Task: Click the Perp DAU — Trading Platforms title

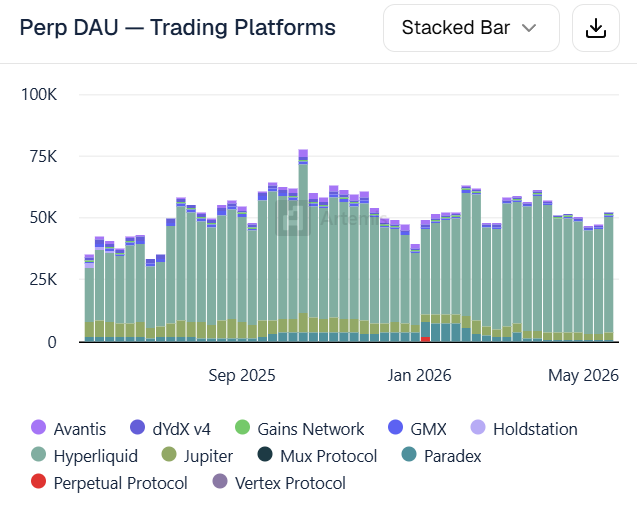Action: coord(178,28)
